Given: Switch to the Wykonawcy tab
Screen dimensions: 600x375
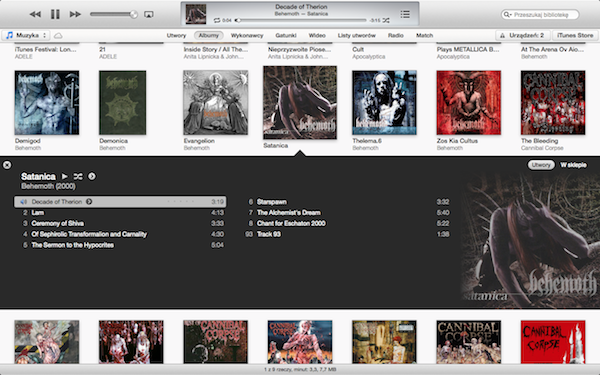Looking at the screenshot, I should pyautogui.click(x=247, y=35).
